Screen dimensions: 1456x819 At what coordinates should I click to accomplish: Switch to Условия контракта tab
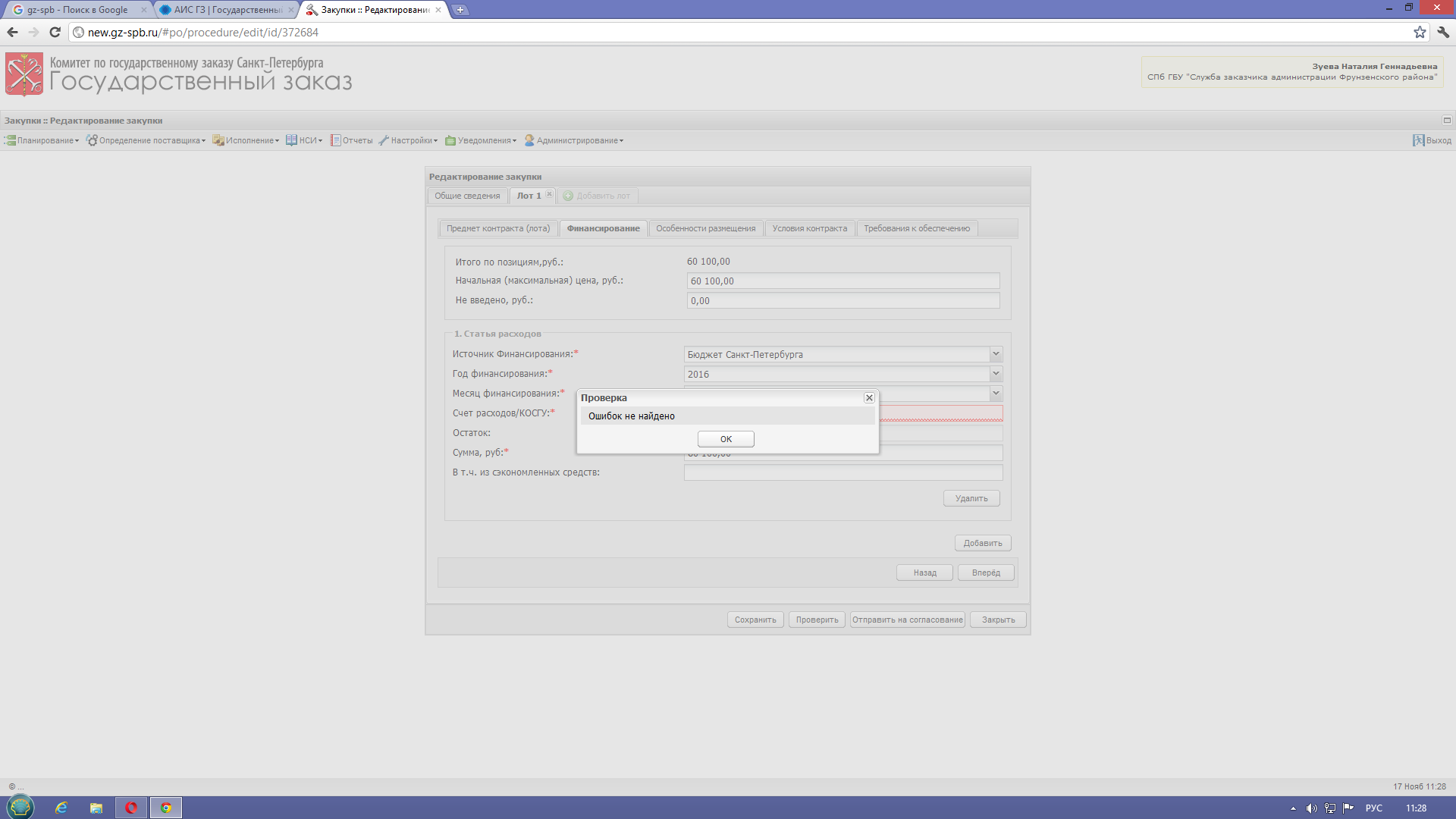coord(809,228)
